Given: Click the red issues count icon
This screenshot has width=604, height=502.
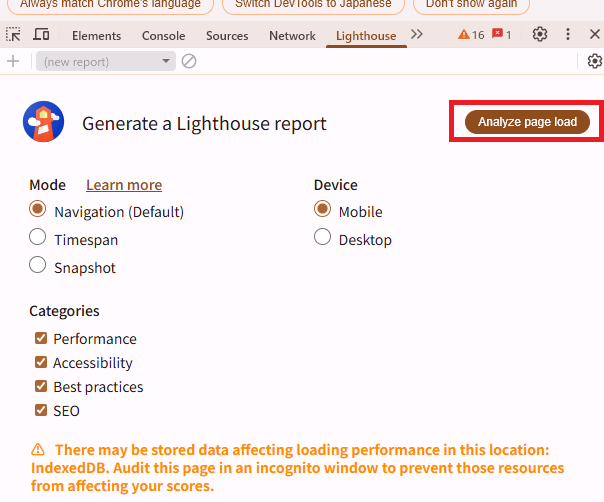Looking at the screenshot, I should click(497, 35).
